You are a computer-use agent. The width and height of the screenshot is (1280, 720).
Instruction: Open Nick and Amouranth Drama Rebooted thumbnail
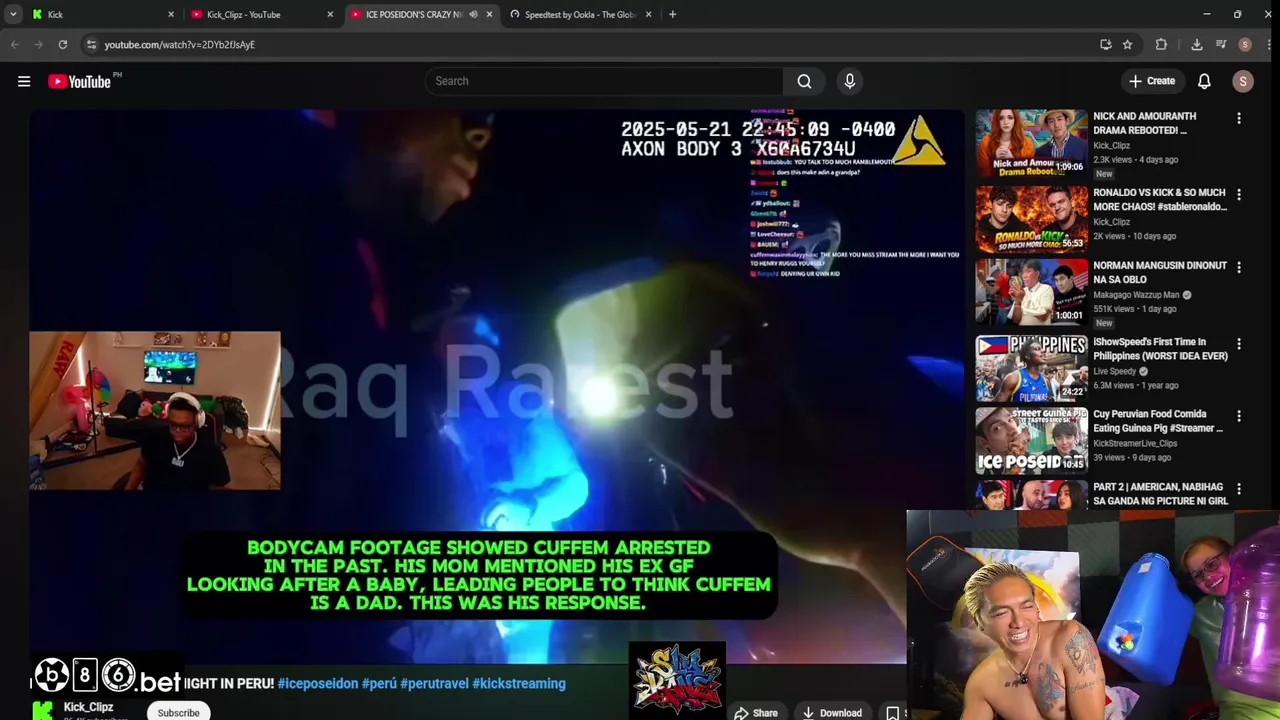[1031, 143]
